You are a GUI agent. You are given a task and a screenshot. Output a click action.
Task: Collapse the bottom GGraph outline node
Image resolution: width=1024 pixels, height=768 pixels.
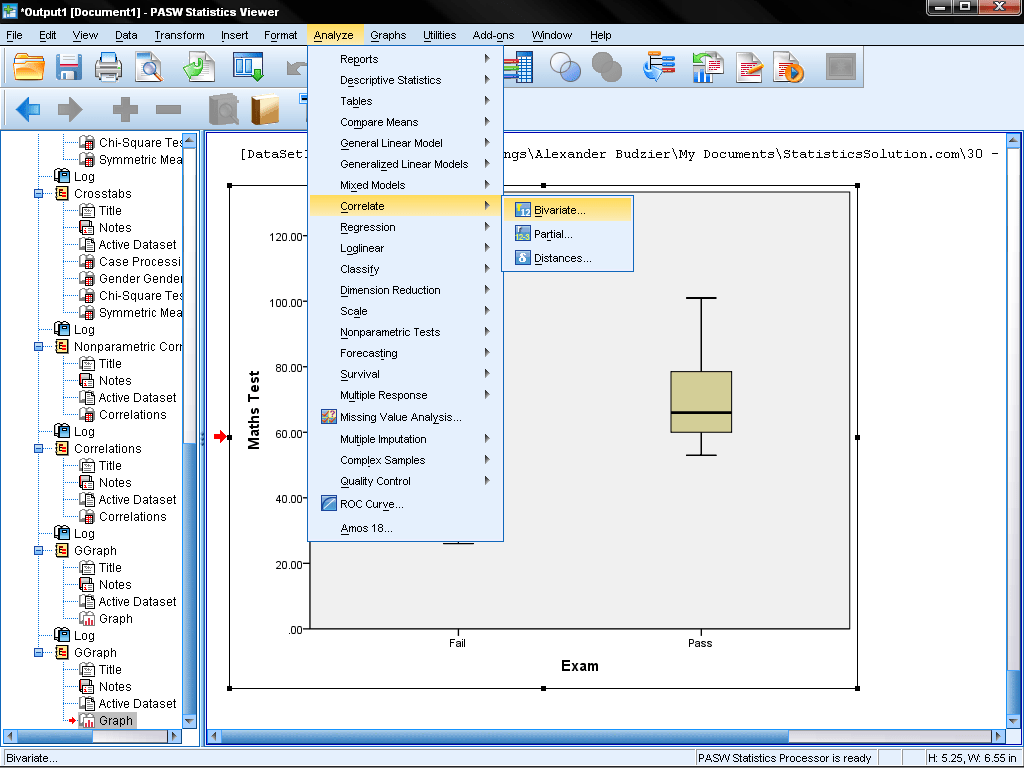40,652
